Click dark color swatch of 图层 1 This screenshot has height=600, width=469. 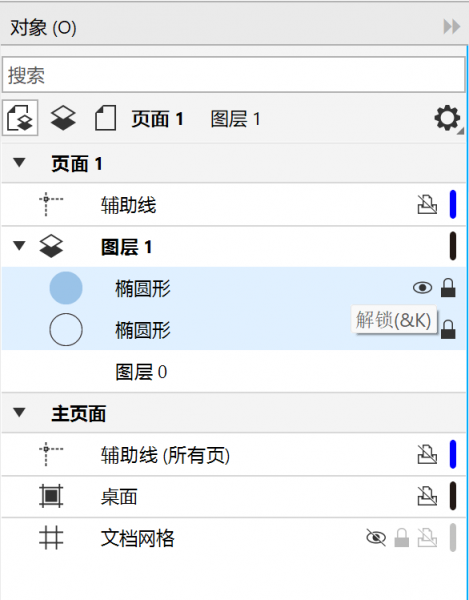tap(453, 246)
